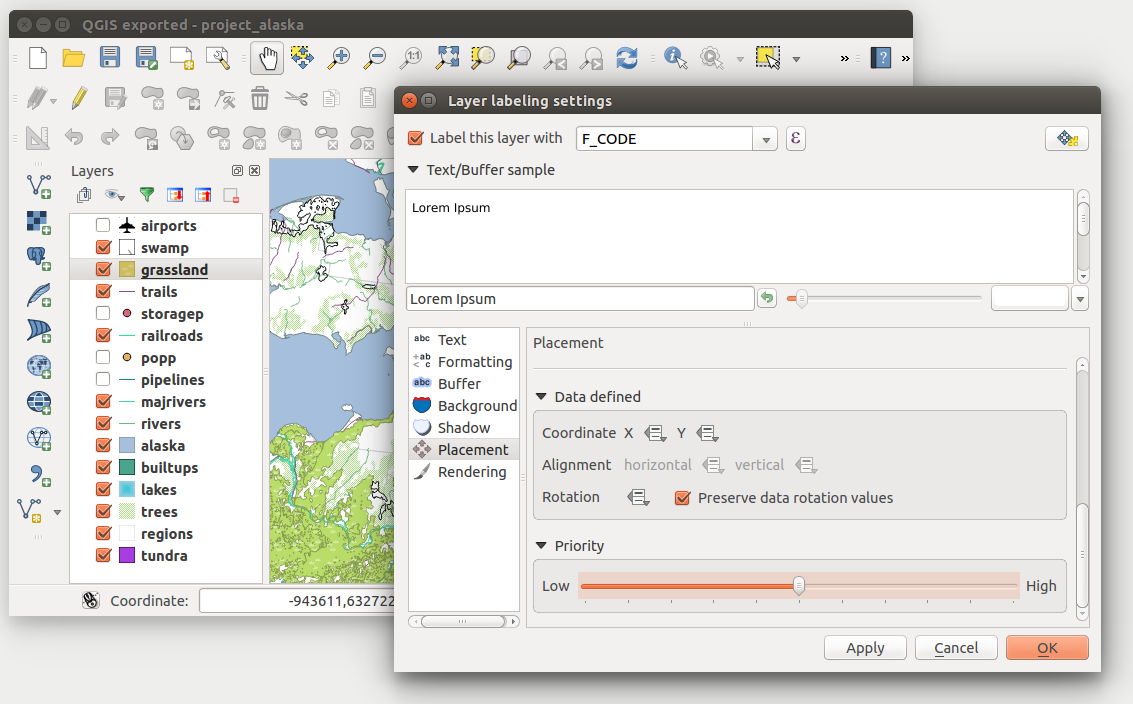
Task: Open the F_CODE field dropdown
Action: click(x=766, y=140)
